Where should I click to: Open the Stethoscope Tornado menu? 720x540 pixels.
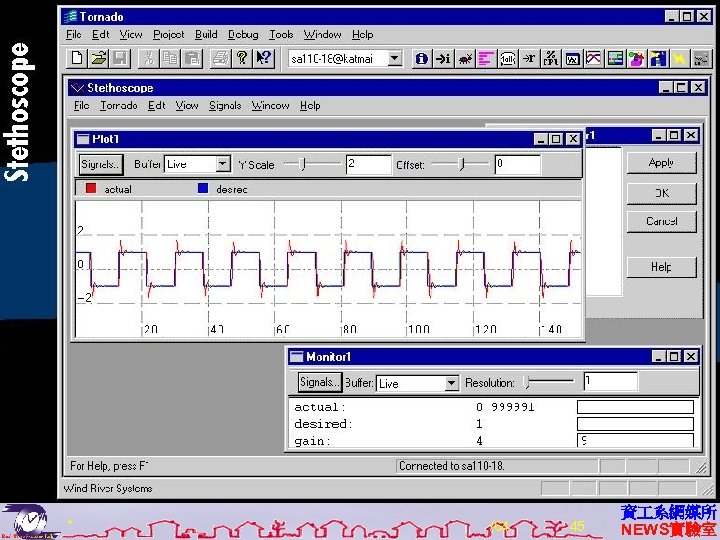coord(119,106)
